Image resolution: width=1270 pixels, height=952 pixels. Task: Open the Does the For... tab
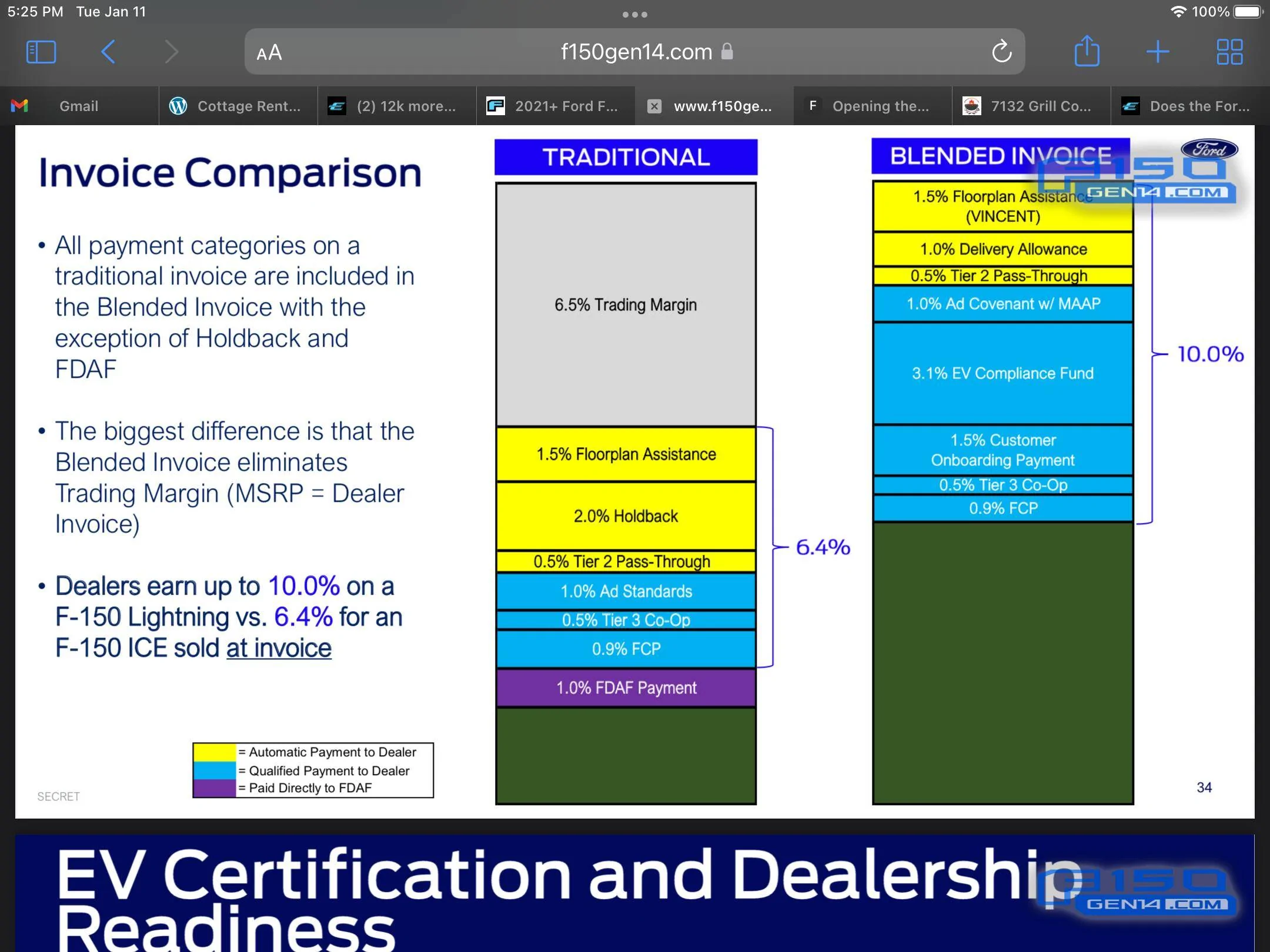tap(1190, 106)
